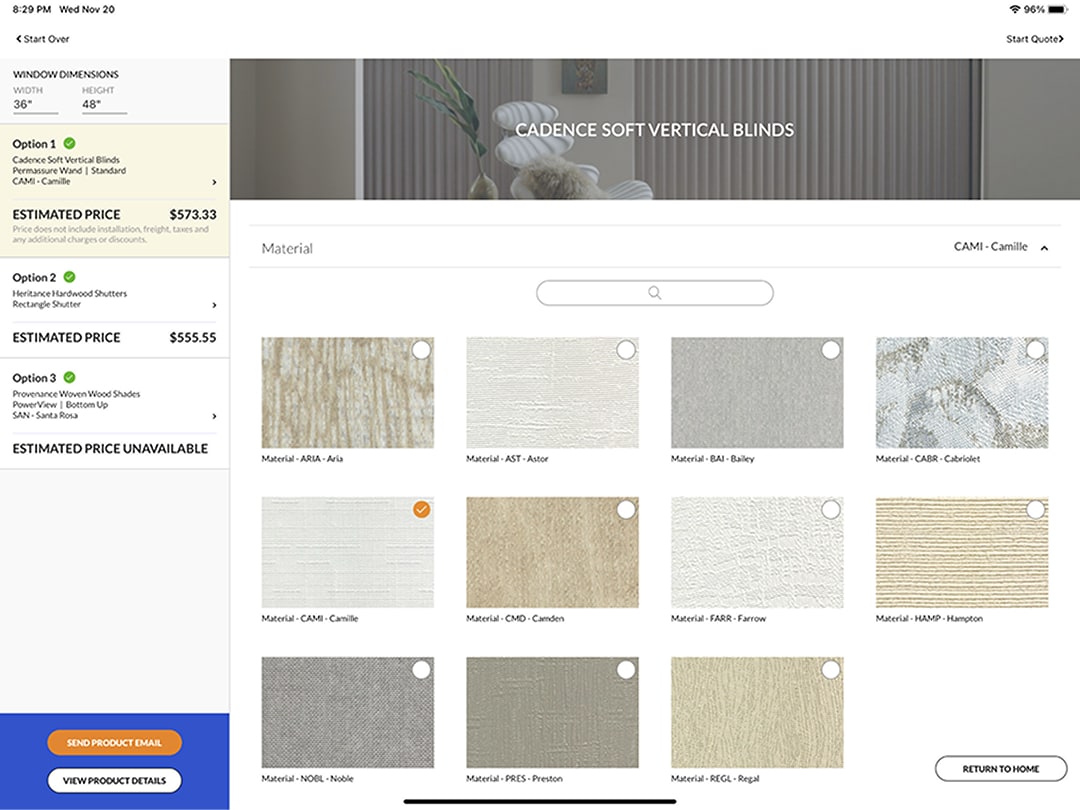Click View Product Details button
The width and height of the screenshot is (1080, 810).
click(x=114, y=780)
